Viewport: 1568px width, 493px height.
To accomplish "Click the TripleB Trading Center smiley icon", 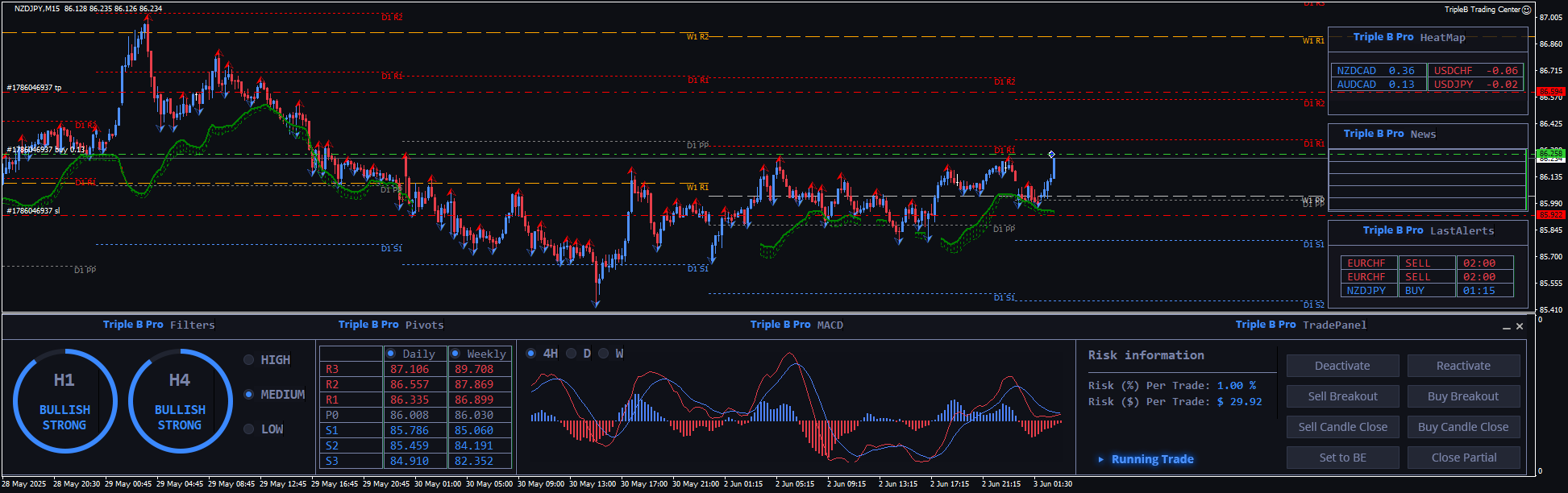I will tap(1526, 10).
